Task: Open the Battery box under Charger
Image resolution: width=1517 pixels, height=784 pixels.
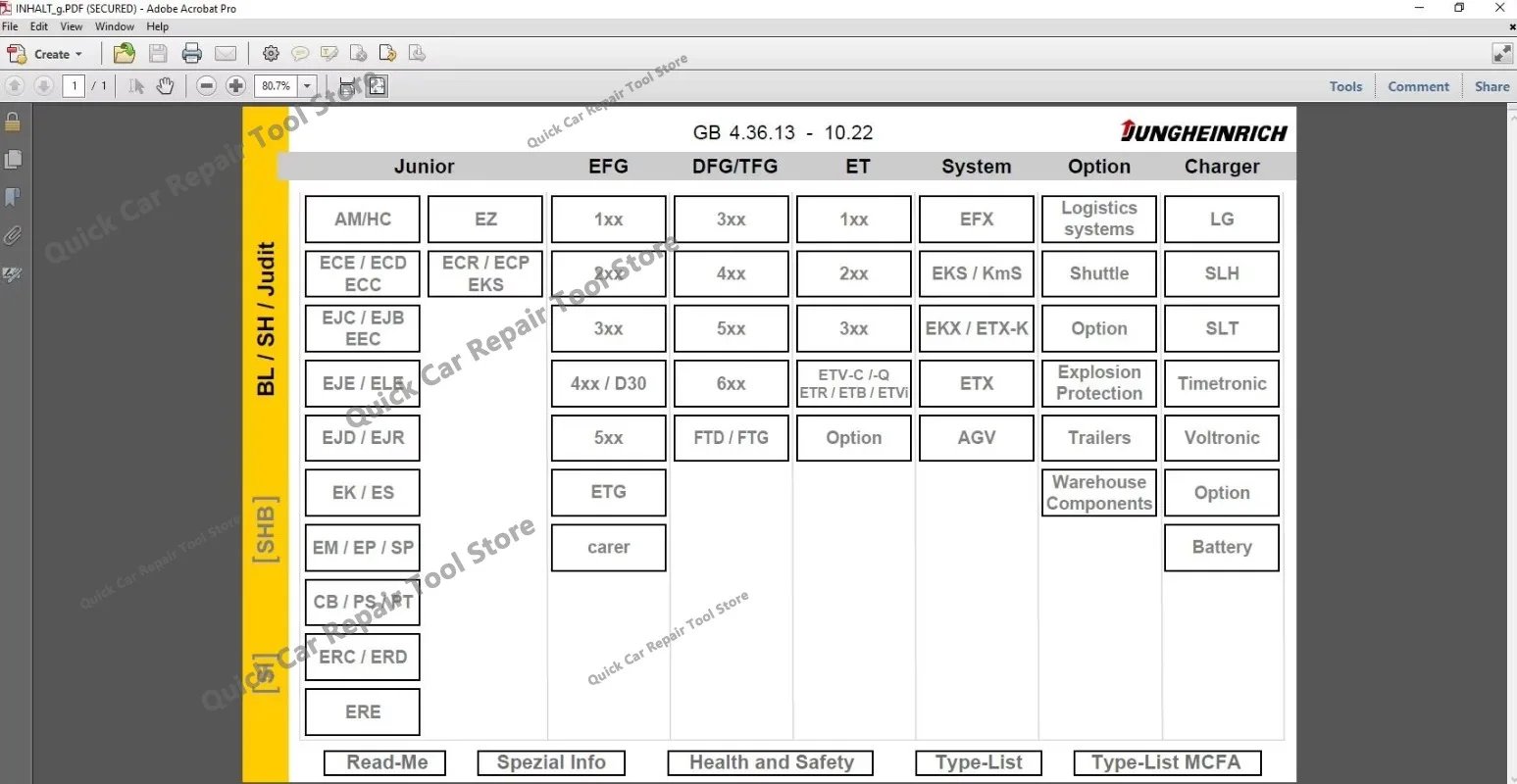Action: 1222,548
